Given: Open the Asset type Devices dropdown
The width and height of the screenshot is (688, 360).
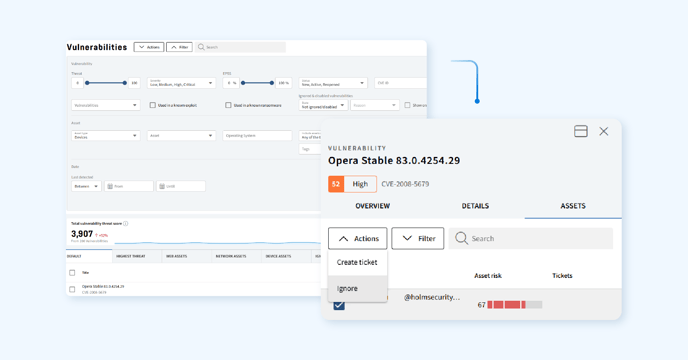Looking at the screenshot, I should click(x=105, y=136).
